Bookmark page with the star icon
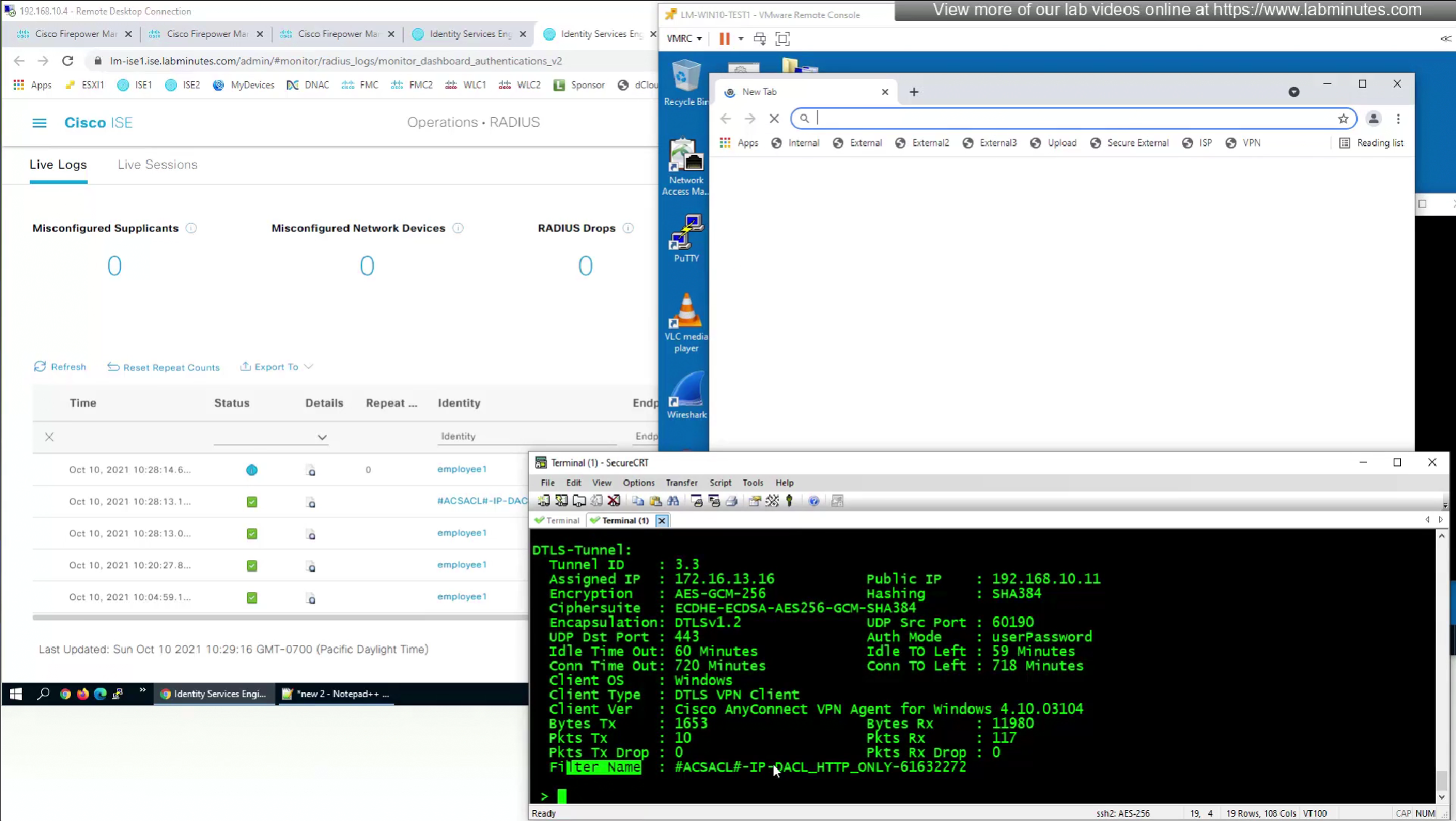This screenshot has height=821, width=1456. [1343, 118]
